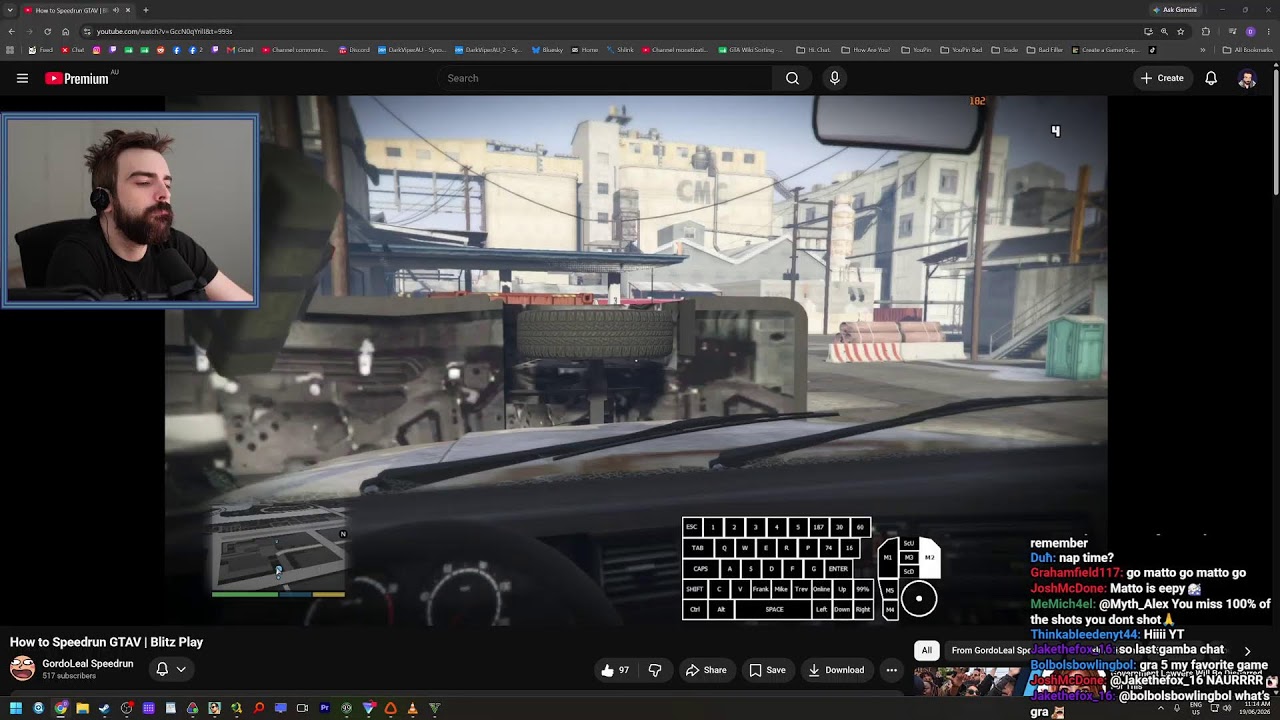1280x720 pixels.
Task: Open the Discord bookmark
Action: [354, 49]
